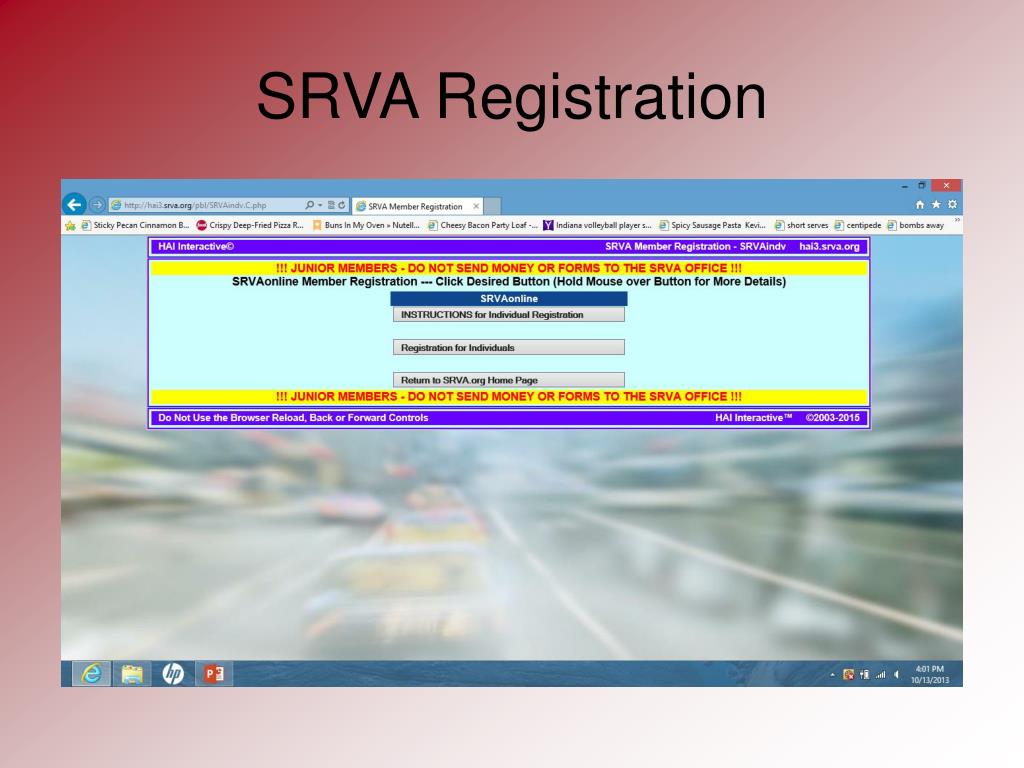The height and width of the screenshot is (768, 1024).
Task: Open the Crispy Deep-Fried Pizza R... bookmark
Action: [250, 225]
